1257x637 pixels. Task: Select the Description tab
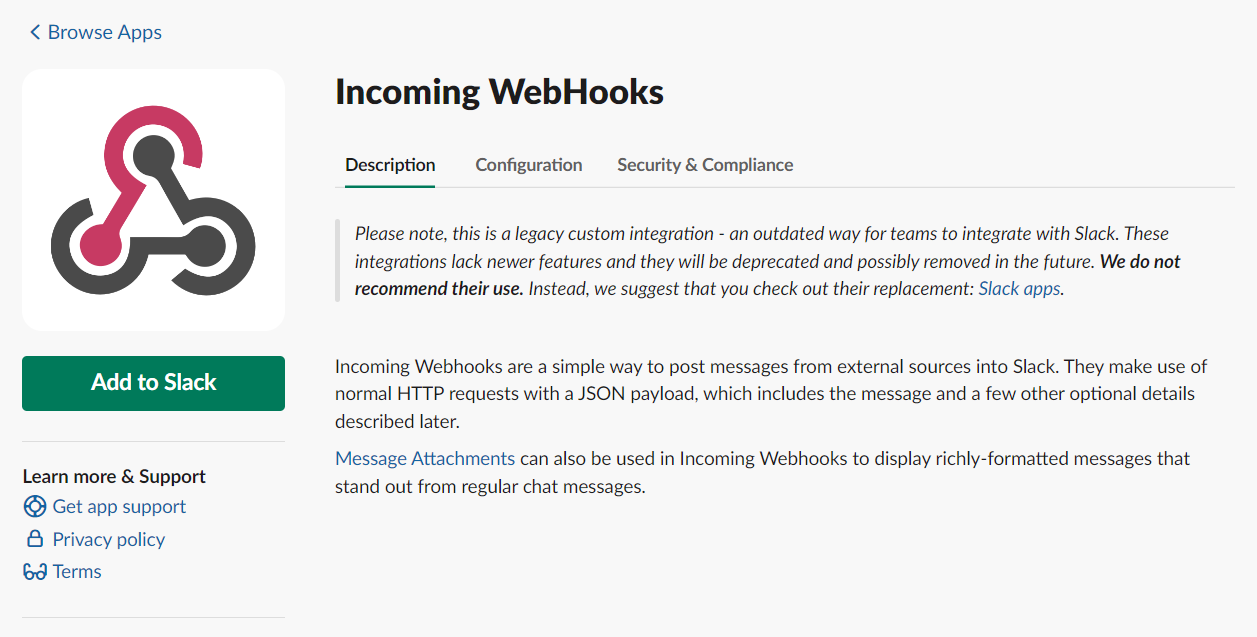390,165
